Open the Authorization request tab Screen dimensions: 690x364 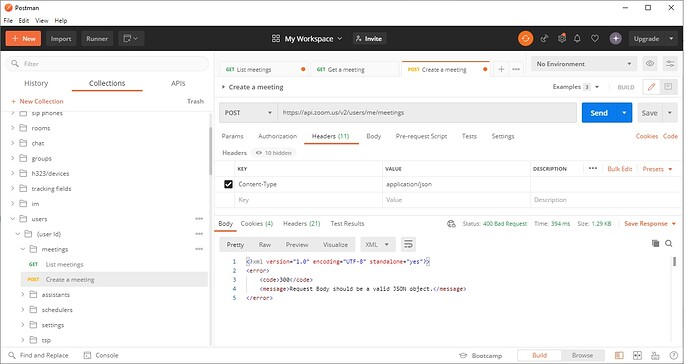tap(277, 136)
